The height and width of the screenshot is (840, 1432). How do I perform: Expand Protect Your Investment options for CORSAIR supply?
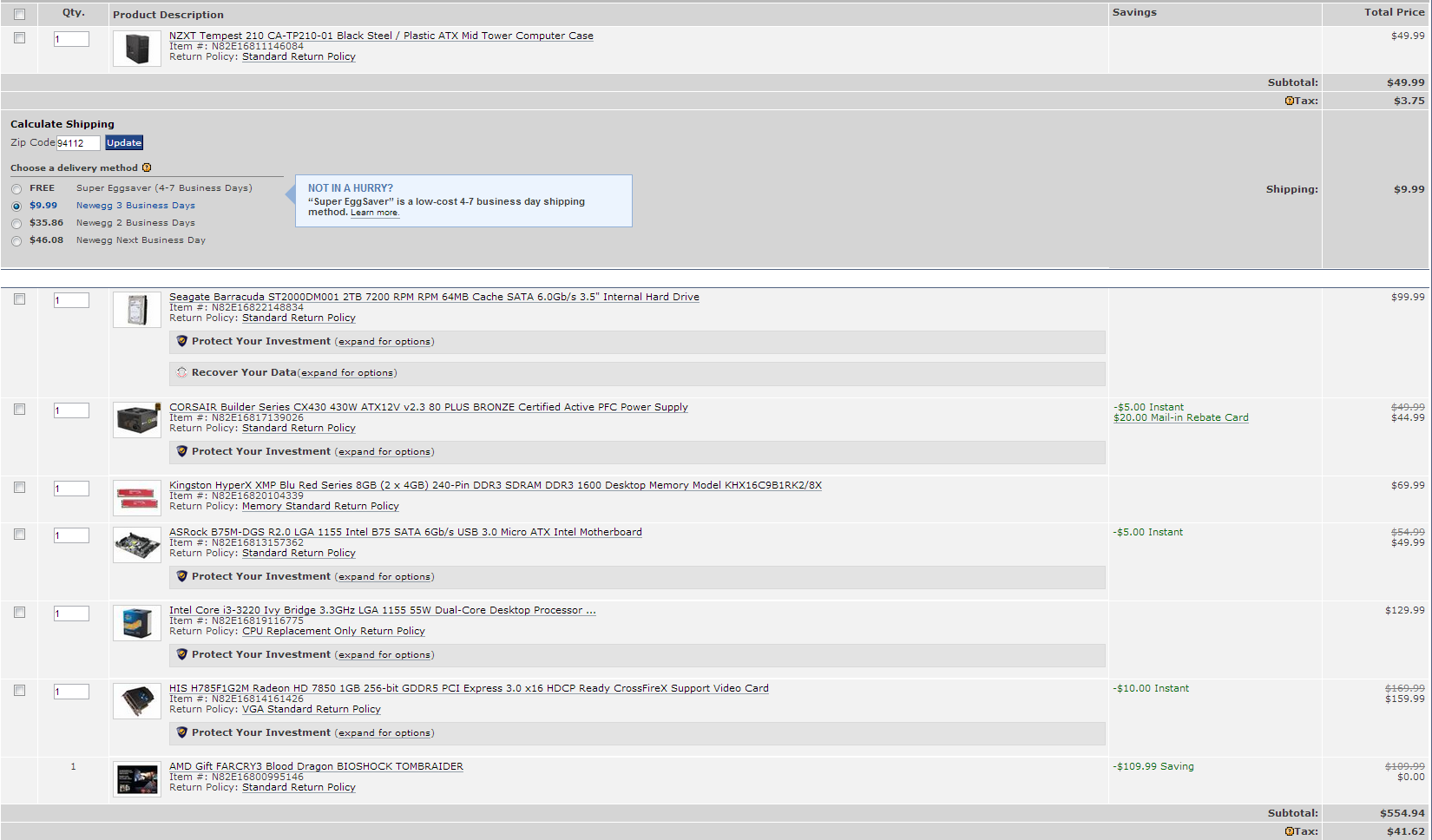pyautogui.click(x=384, y=452)
